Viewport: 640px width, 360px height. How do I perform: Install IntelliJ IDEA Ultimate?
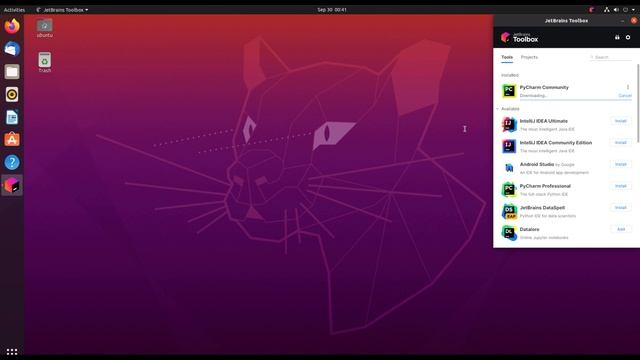pos(621,121)
